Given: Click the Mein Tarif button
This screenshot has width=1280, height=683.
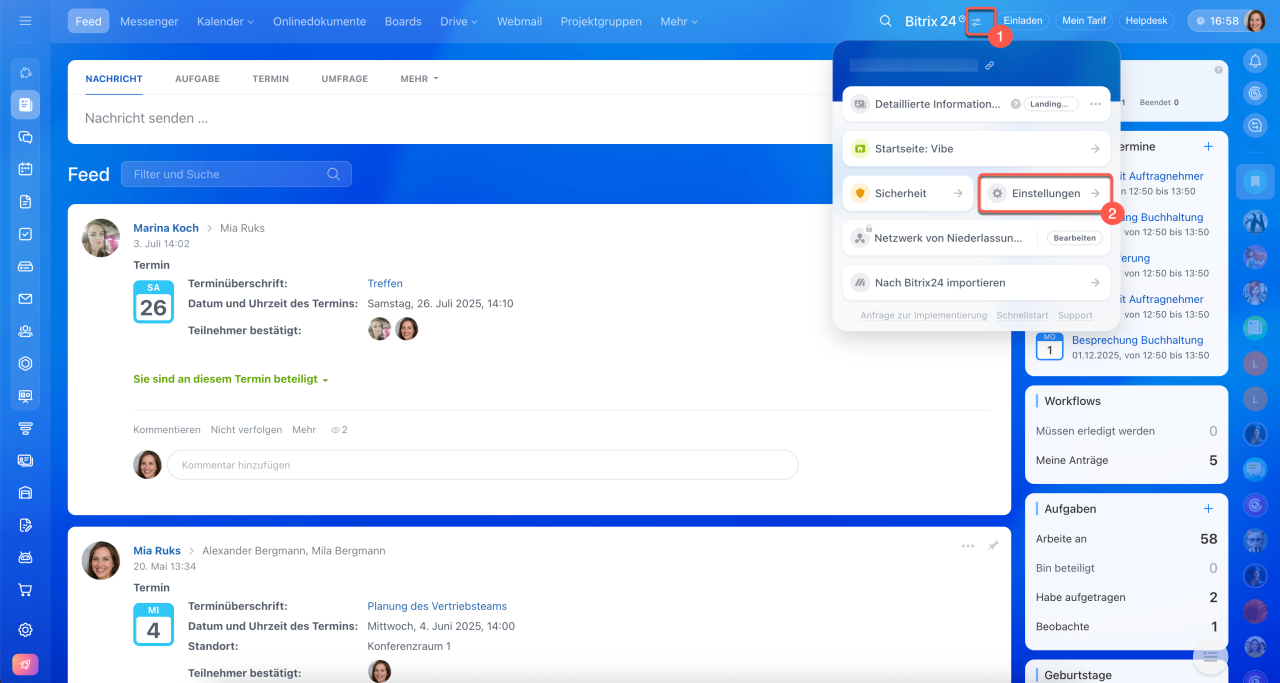Looking at the screenshot, I should (1084, 21).
